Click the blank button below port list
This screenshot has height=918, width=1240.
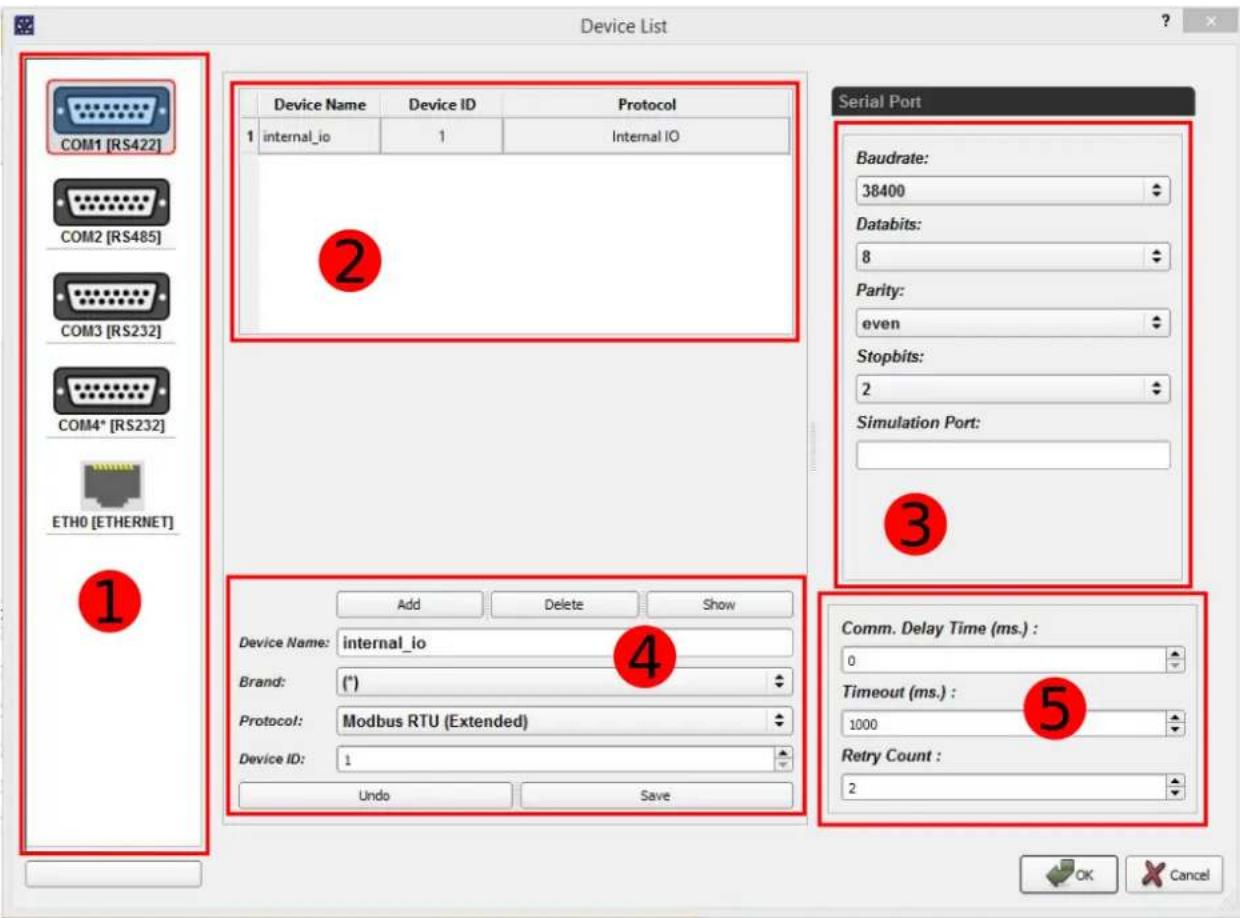(113, 874)
